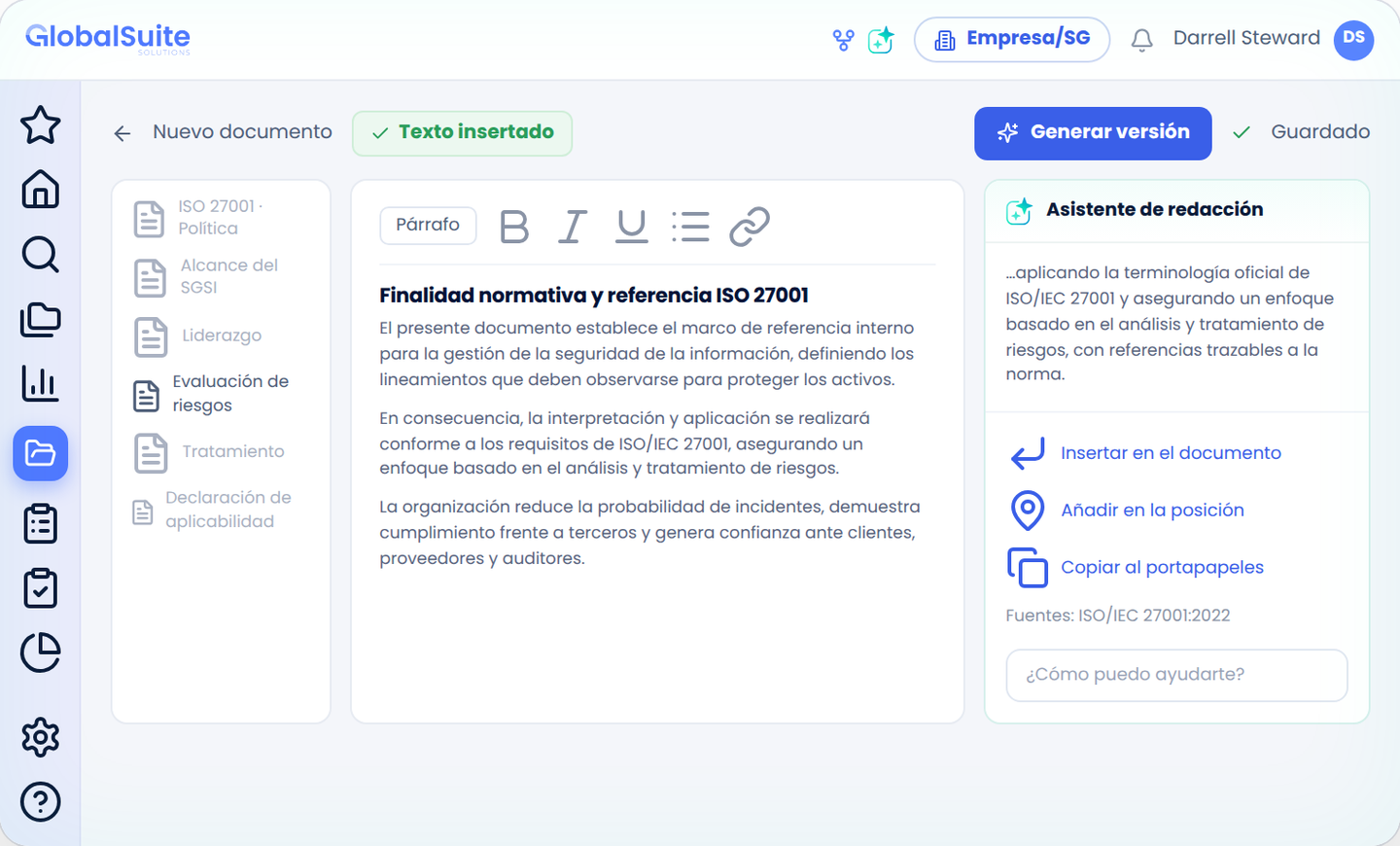Open the DS user avatar
This screenshot has height=846, width=1400.
[1353, 40]
